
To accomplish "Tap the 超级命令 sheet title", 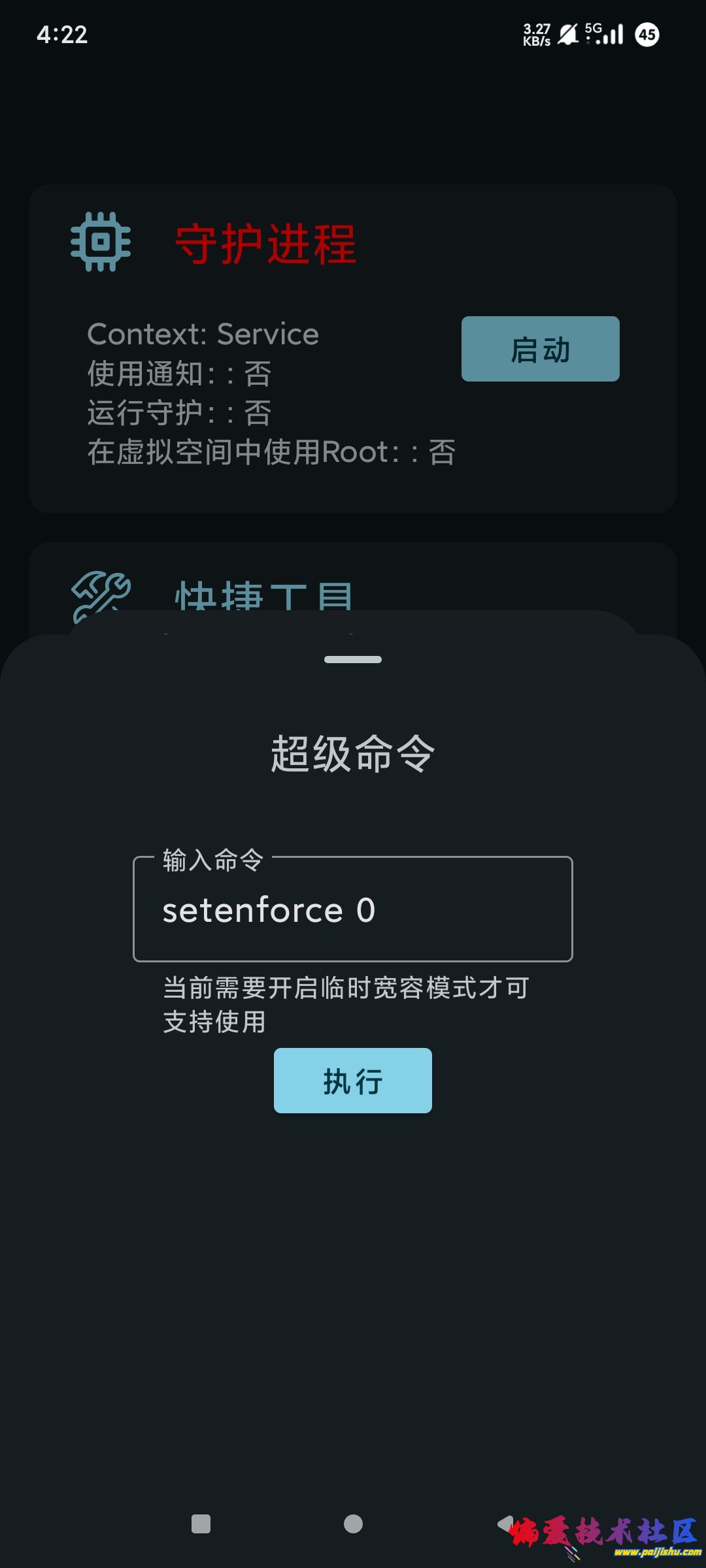I will coord(352,753).
